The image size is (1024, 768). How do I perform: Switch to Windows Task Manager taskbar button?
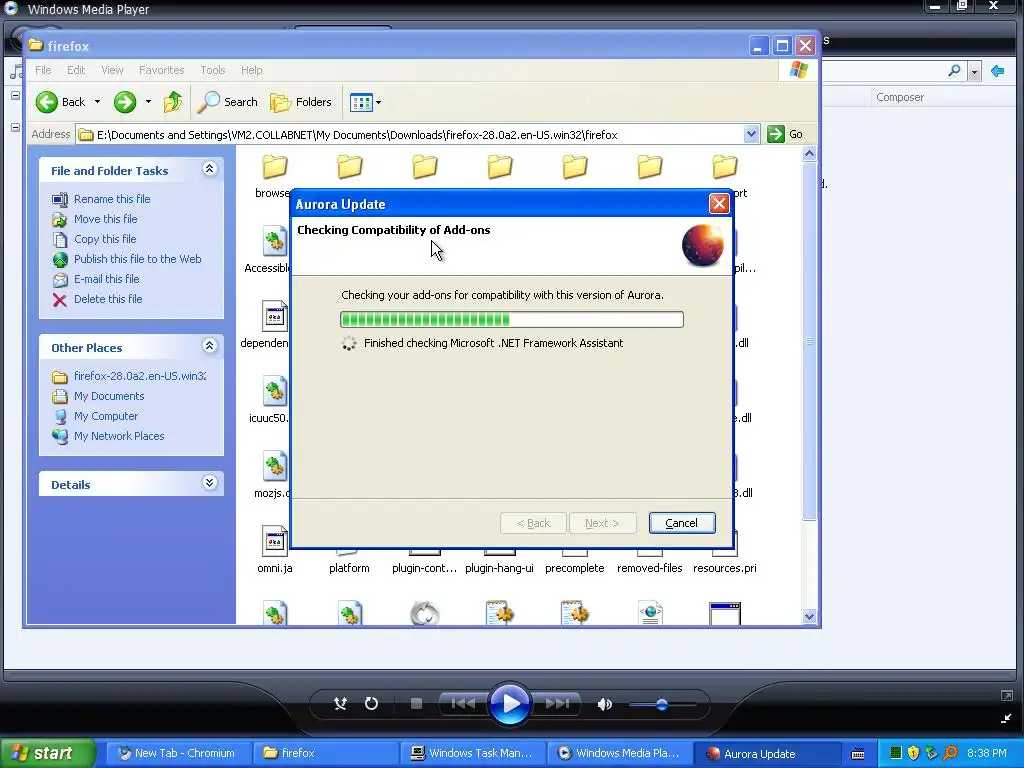[472, 753]
